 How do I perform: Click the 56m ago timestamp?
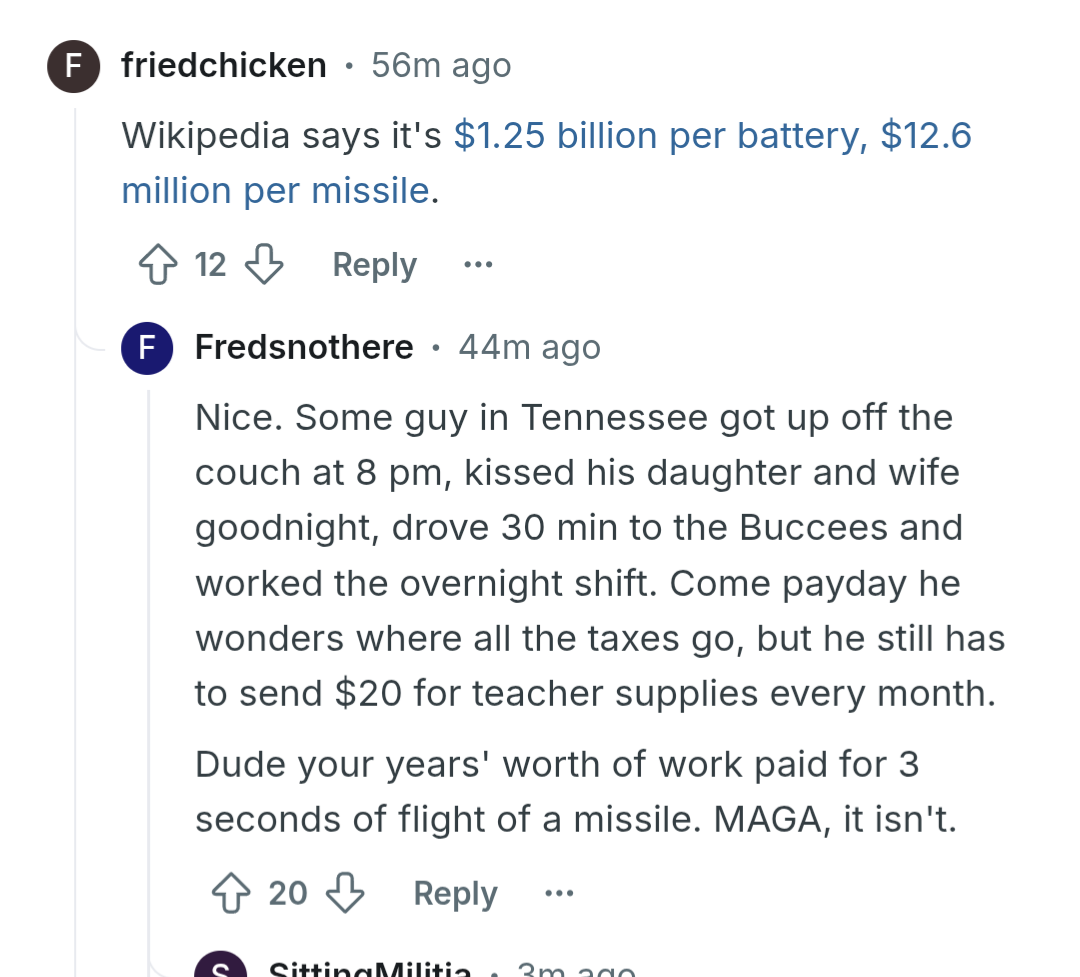click(x=442, y=66)
